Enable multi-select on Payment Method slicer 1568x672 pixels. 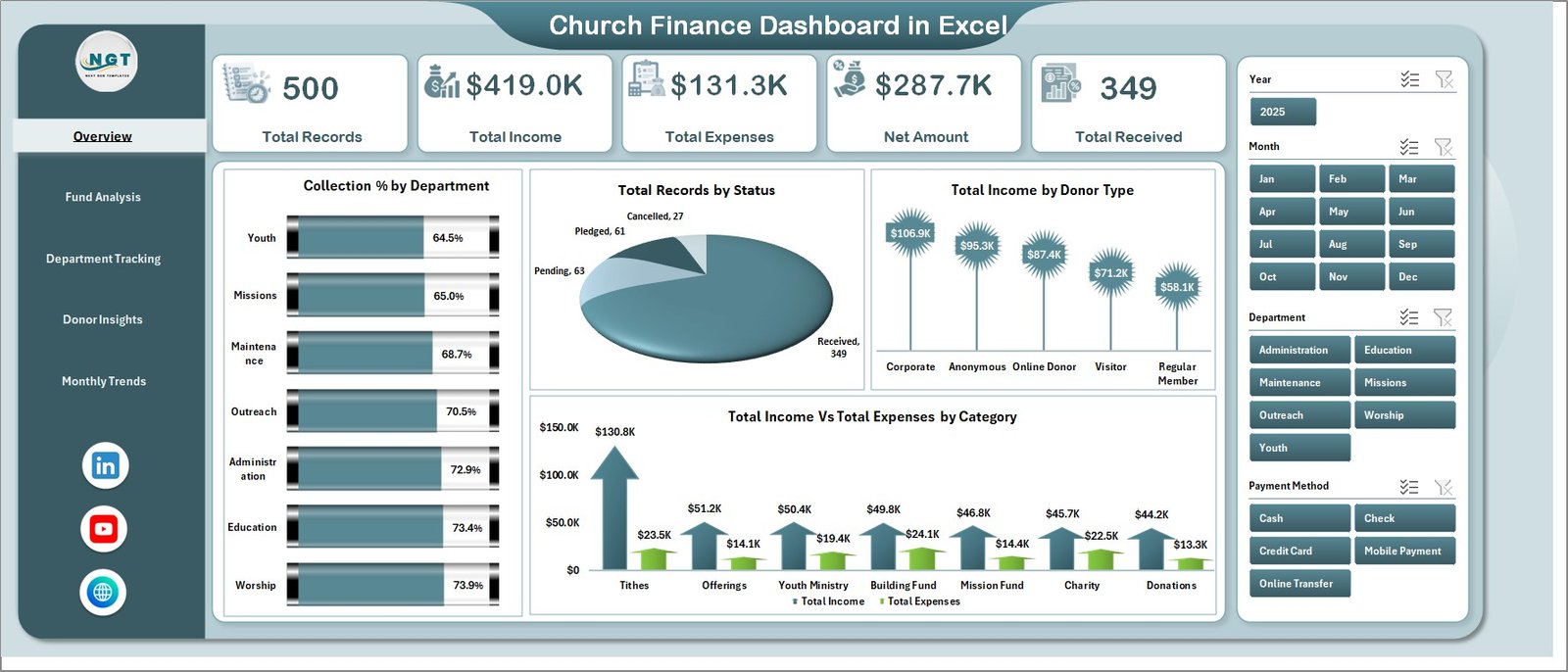[1409, 487]
